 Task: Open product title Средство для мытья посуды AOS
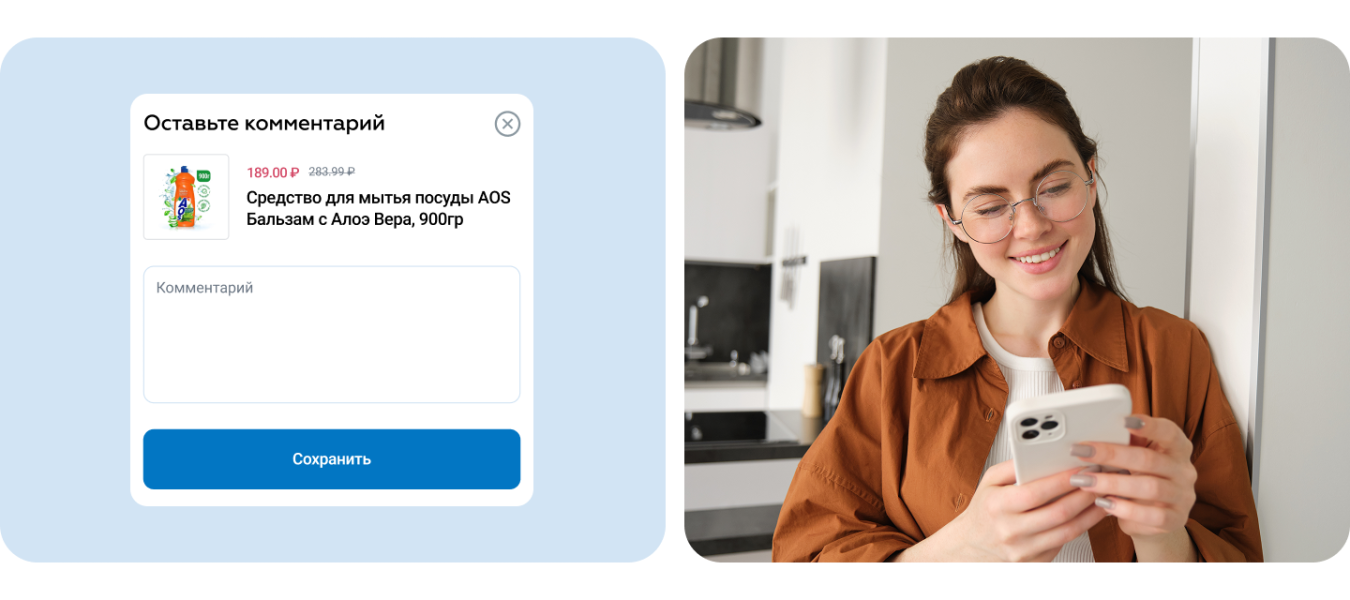click(378, 198)
